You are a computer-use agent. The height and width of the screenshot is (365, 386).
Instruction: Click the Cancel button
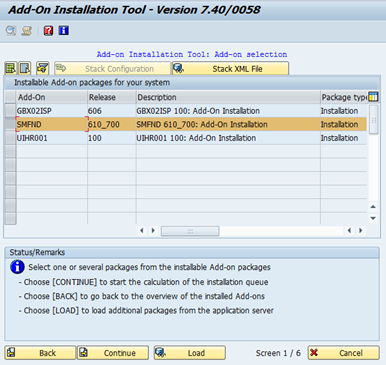[x=344, y=353]
